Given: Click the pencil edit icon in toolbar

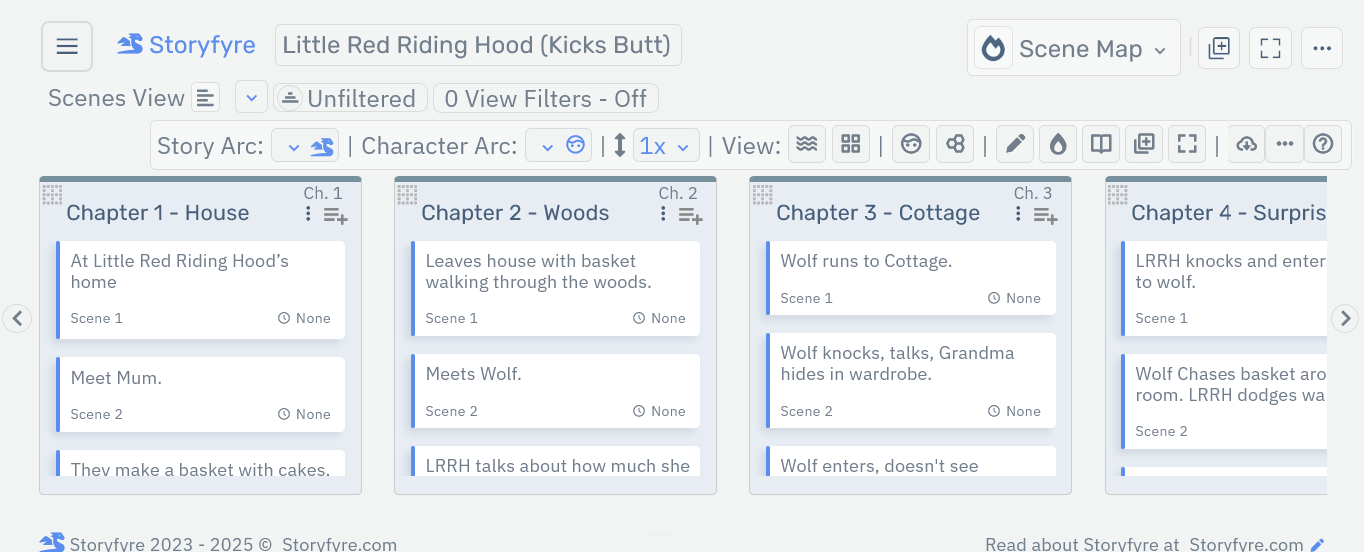Looking at the screenshot, I should coord(1015,145).
